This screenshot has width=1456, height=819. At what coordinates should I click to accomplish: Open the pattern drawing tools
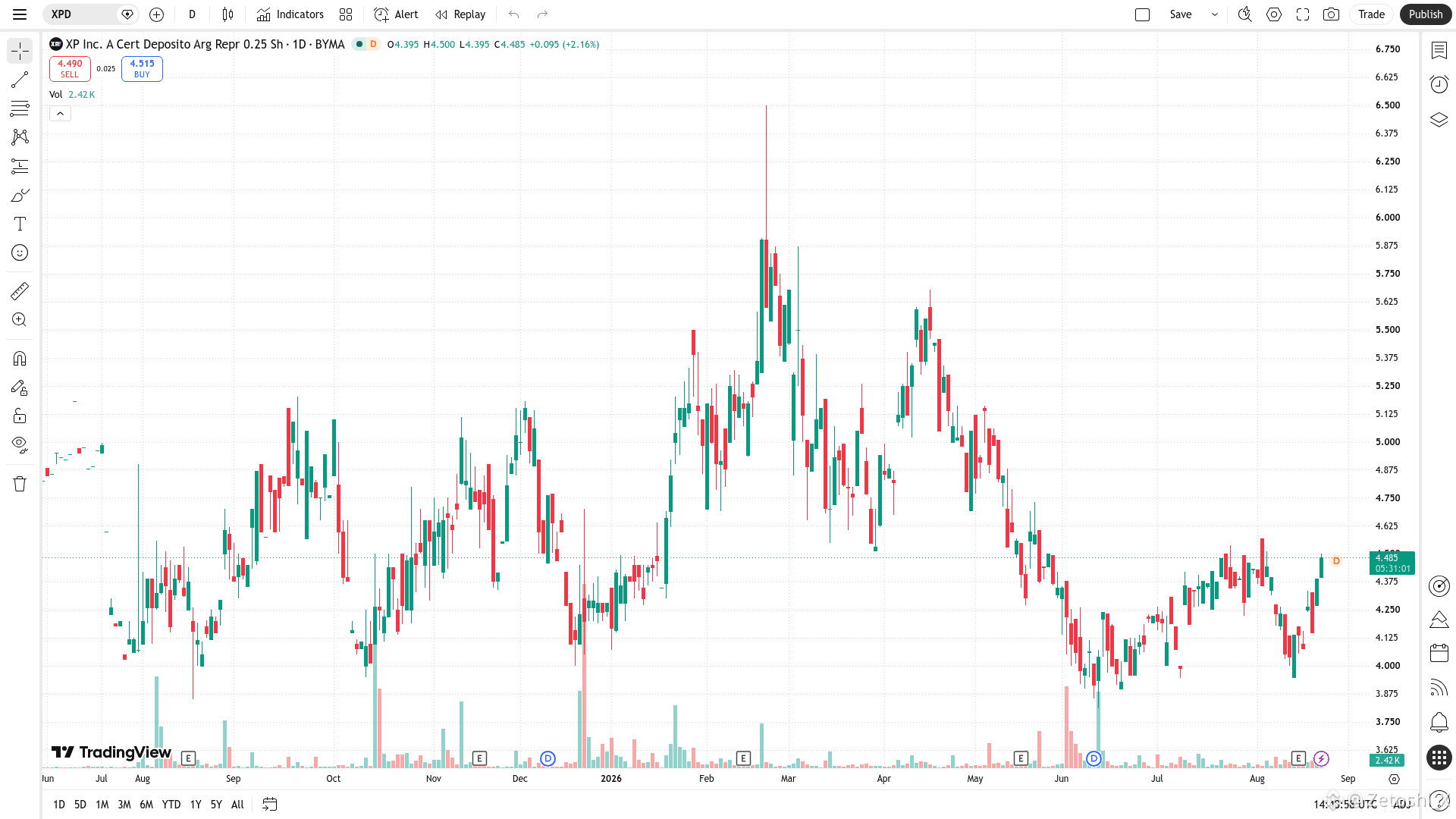20,137
